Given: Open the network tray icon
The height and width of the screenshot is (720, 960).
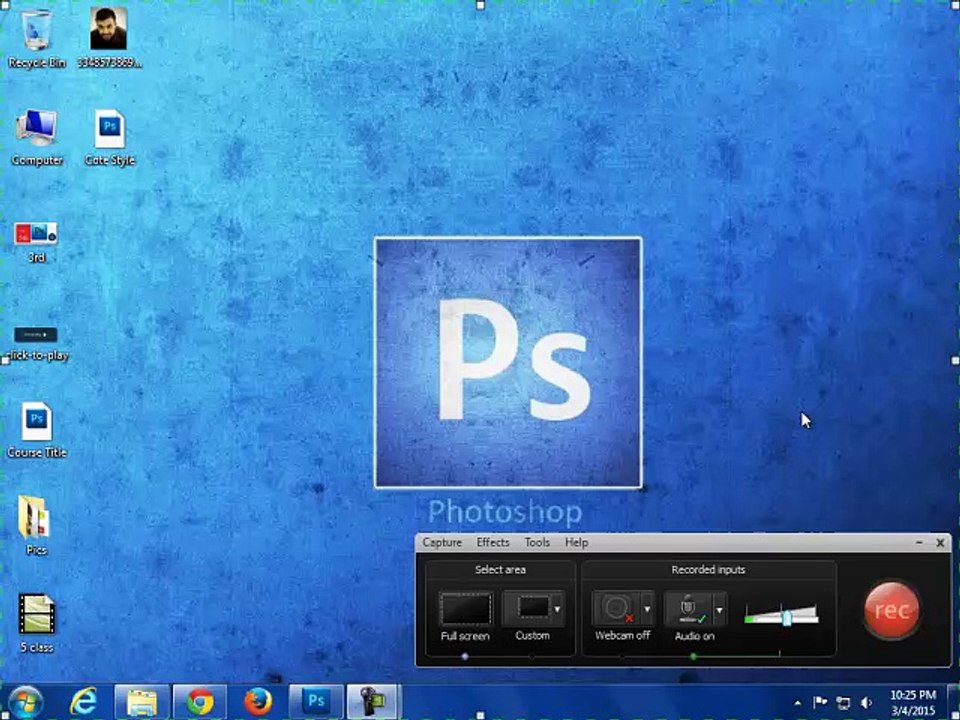Looking at the screenshot, I should (843, 703).
